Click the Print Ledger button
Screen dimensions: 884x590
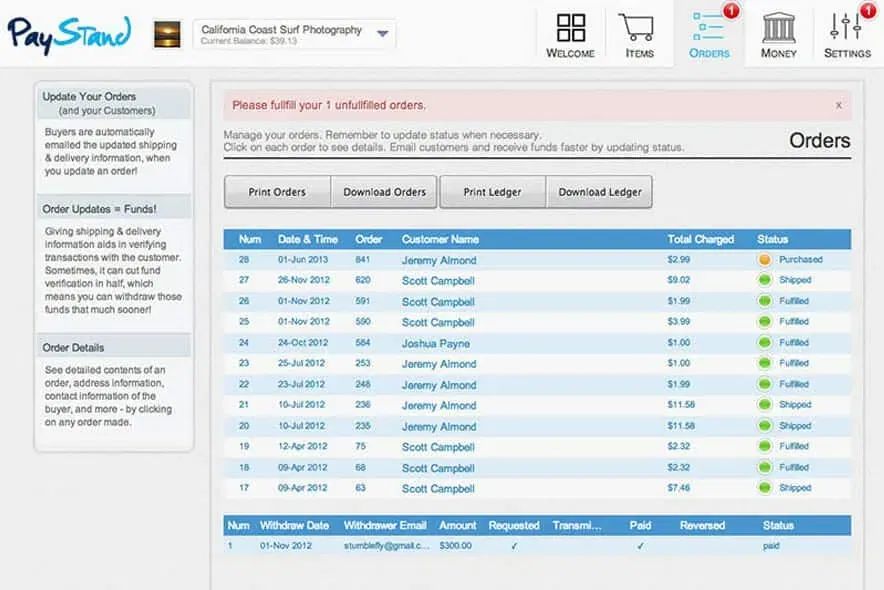click(x=492, y=192)
